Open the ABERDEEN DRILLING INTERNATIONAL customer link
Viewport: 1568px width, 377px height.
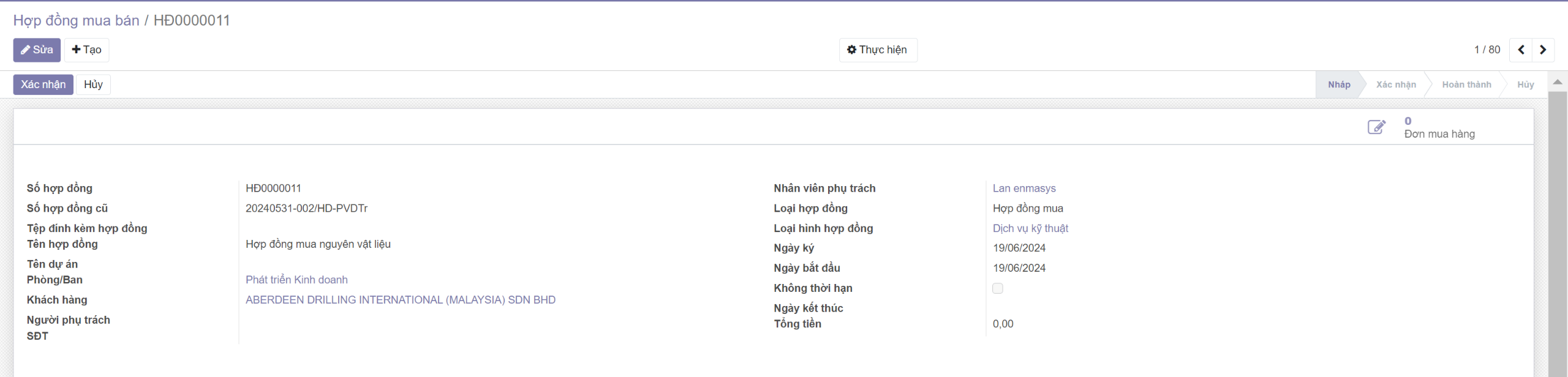tap(401, 300)
